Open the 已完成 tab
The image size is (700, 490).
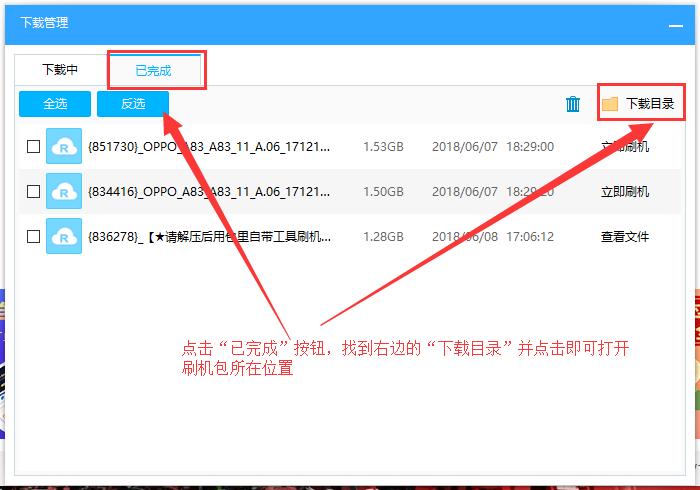(154, 70)
